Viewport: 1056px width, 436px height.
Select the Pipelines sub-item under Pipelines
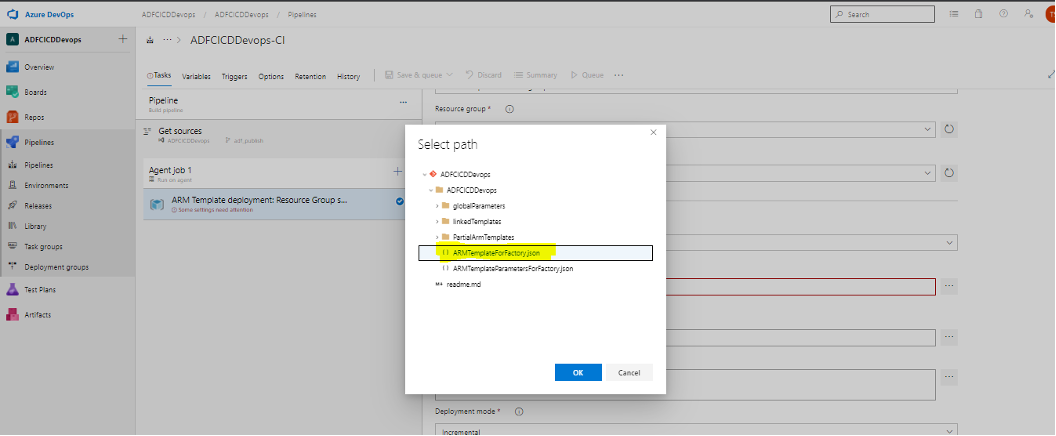(x=38, y=165)
